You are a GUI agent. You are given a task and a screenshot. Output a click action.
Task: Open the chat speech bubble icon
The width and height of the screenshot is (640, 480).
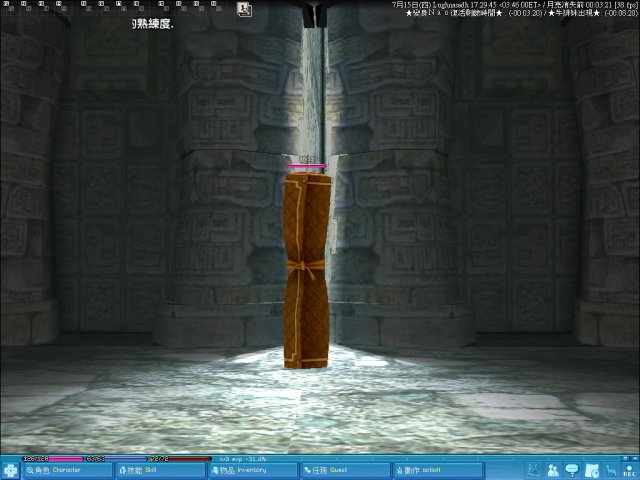572,470
